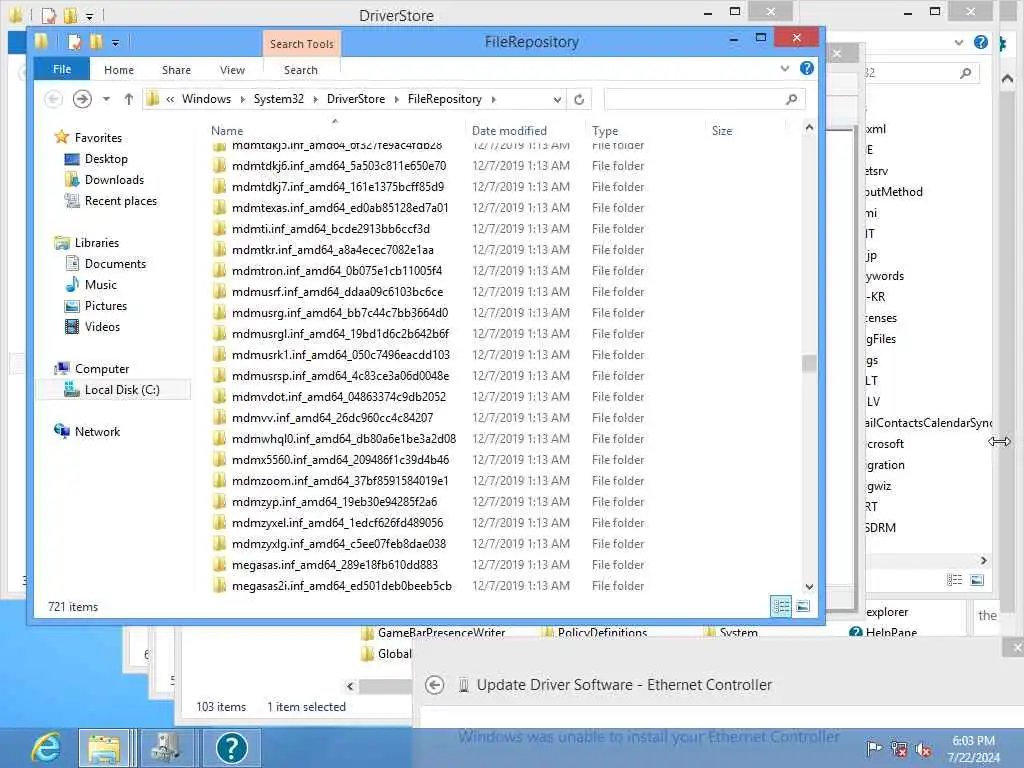Image resolution: width=1024 pixels, height=768 pixels.
Task: Refresh the FileRepository folder view
Action: coord(579,99)
